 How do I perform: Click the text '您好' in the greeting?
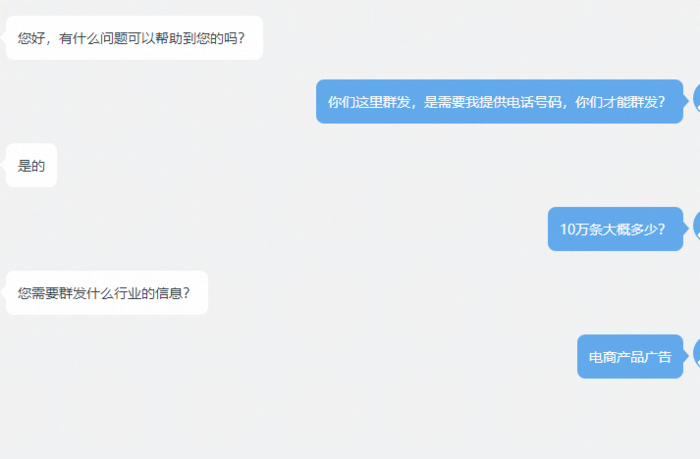click(31, 38)
